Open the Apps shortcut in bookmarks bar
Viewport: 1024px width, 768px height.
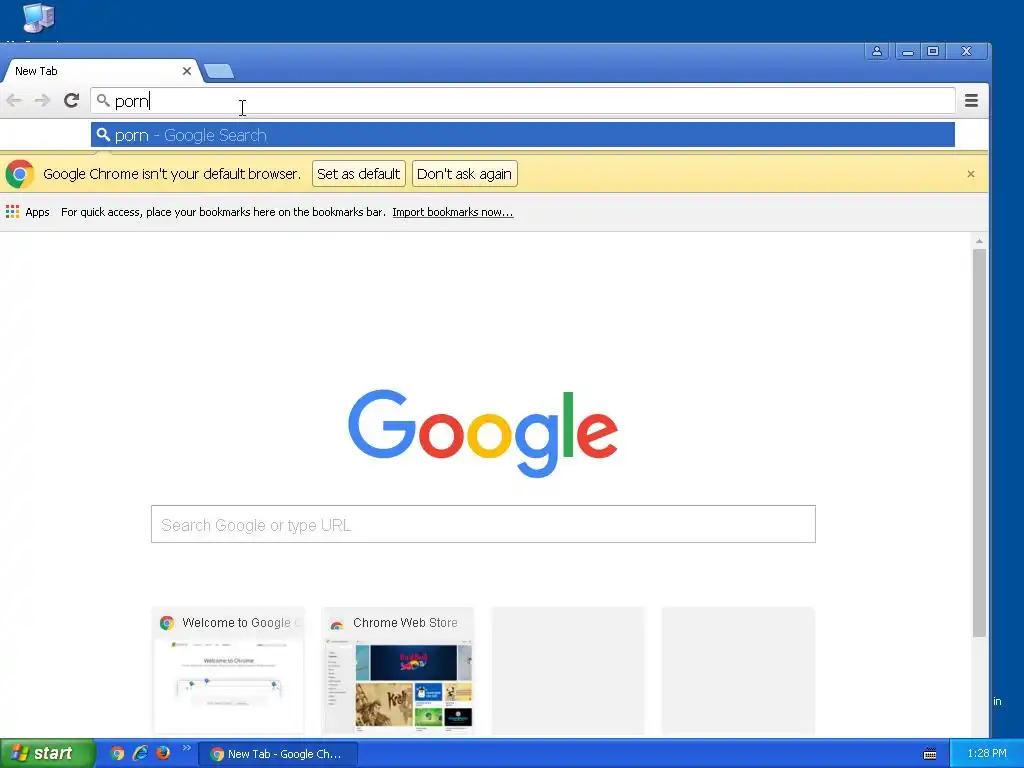click(27, 212)
